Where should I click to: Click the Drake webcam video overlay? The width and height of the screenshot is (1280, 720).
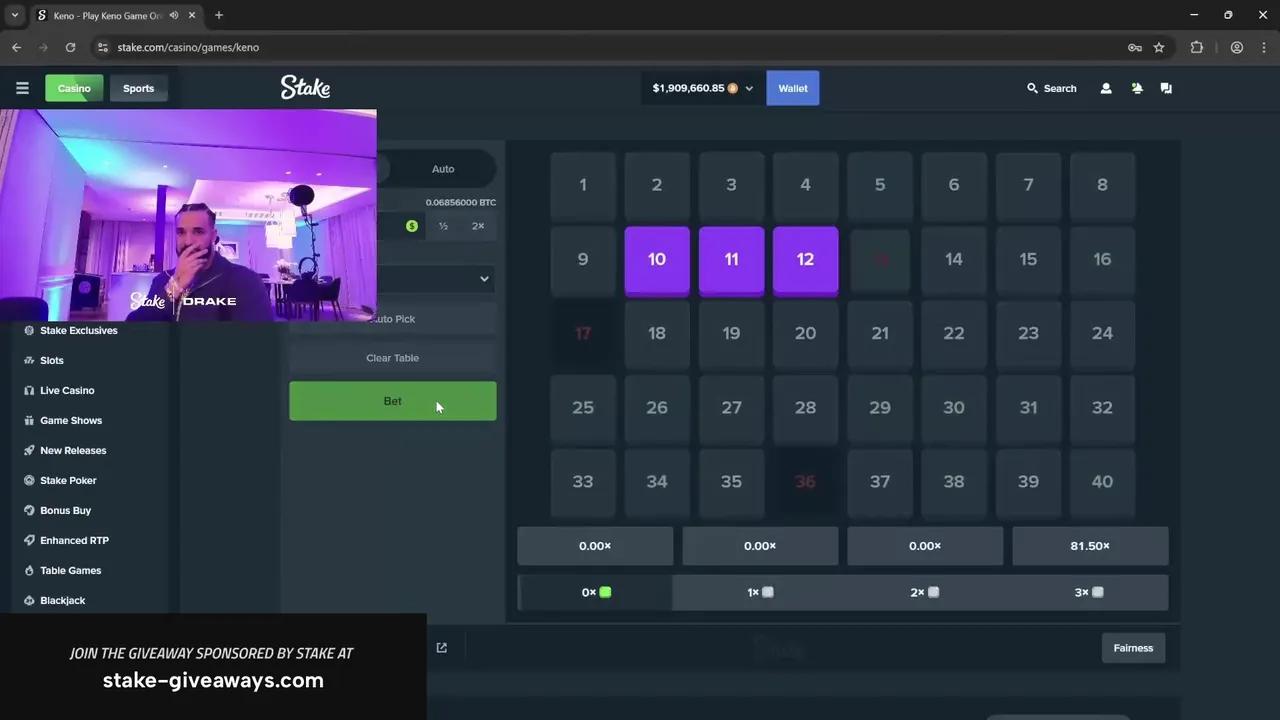[x=188, y=216]
